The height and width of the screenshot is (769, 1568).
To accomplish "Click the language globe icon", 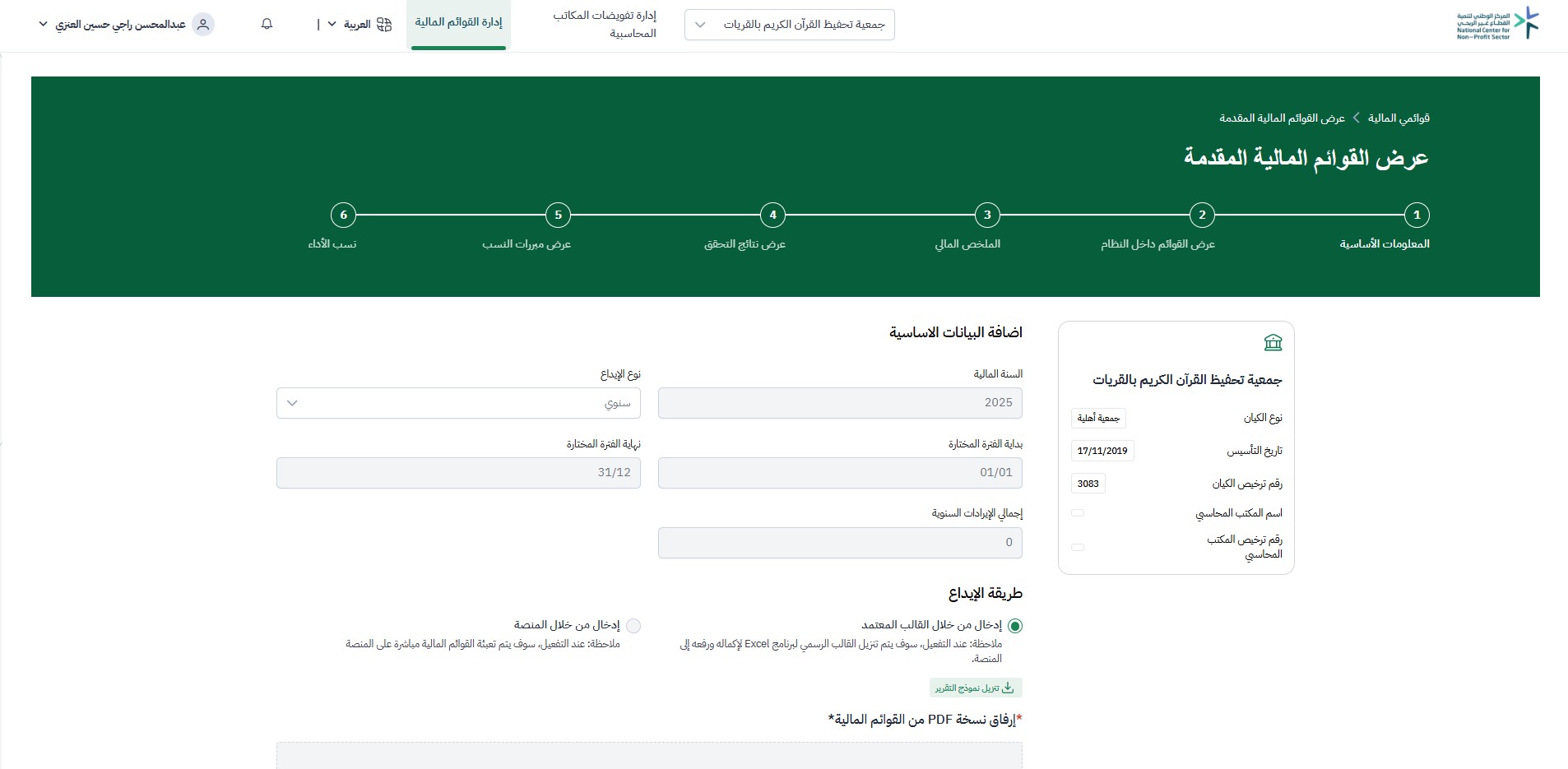I will pos(384,25).
